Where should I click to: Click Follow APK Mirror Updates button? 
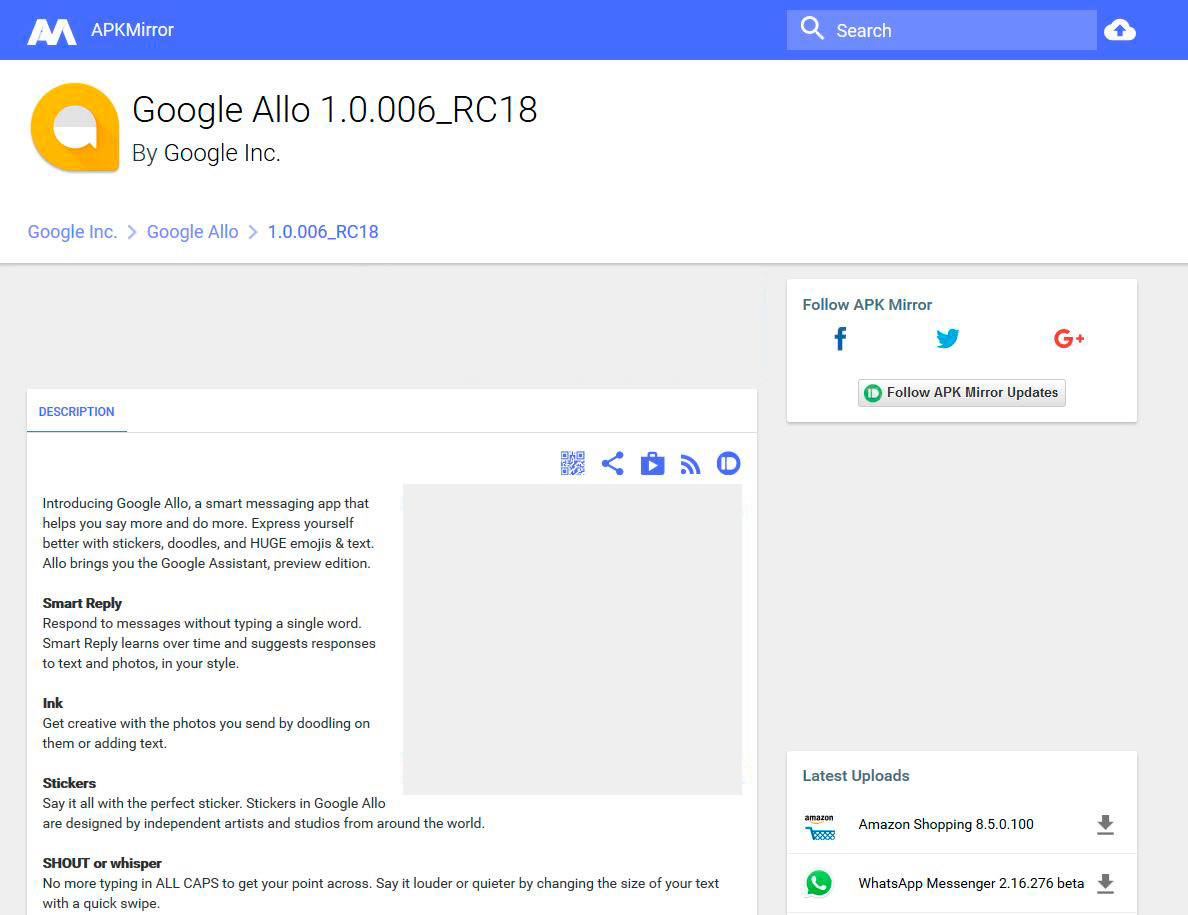click(x=961, y=392)
